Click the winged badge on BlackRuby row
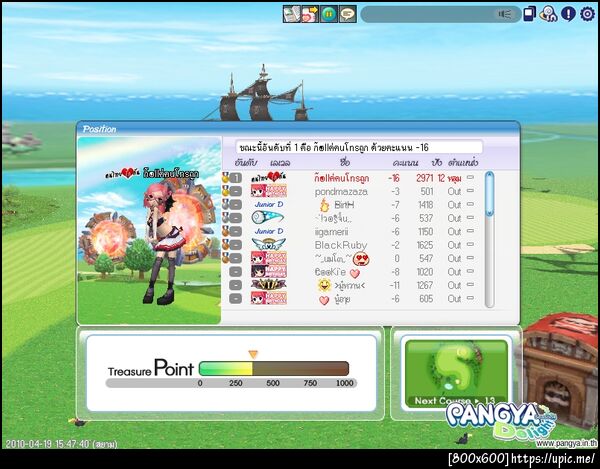600x469 pixels. pos(269,244)
